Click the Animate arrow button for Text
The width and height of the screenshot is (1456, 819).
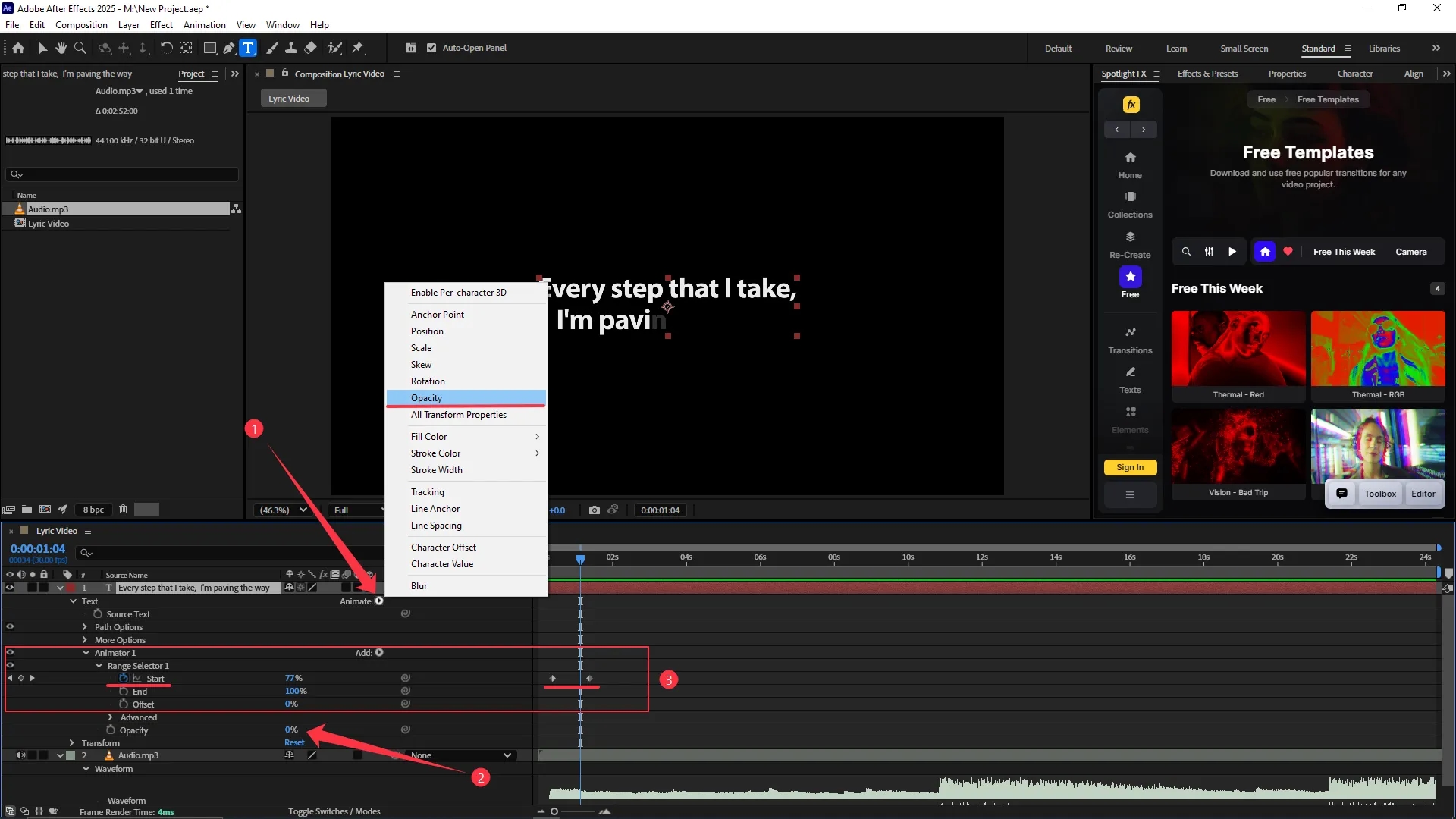click(x=379, y=601)
